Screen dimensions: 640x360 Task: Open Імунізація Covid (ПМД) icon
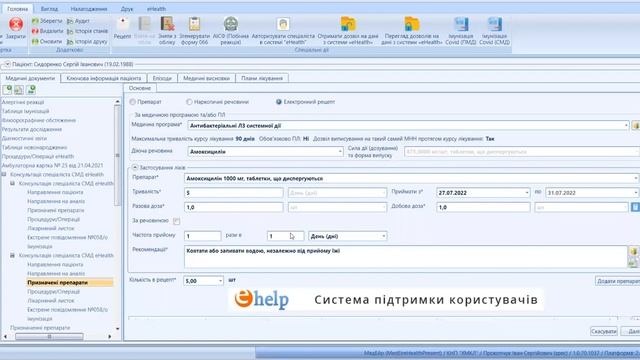461,24
